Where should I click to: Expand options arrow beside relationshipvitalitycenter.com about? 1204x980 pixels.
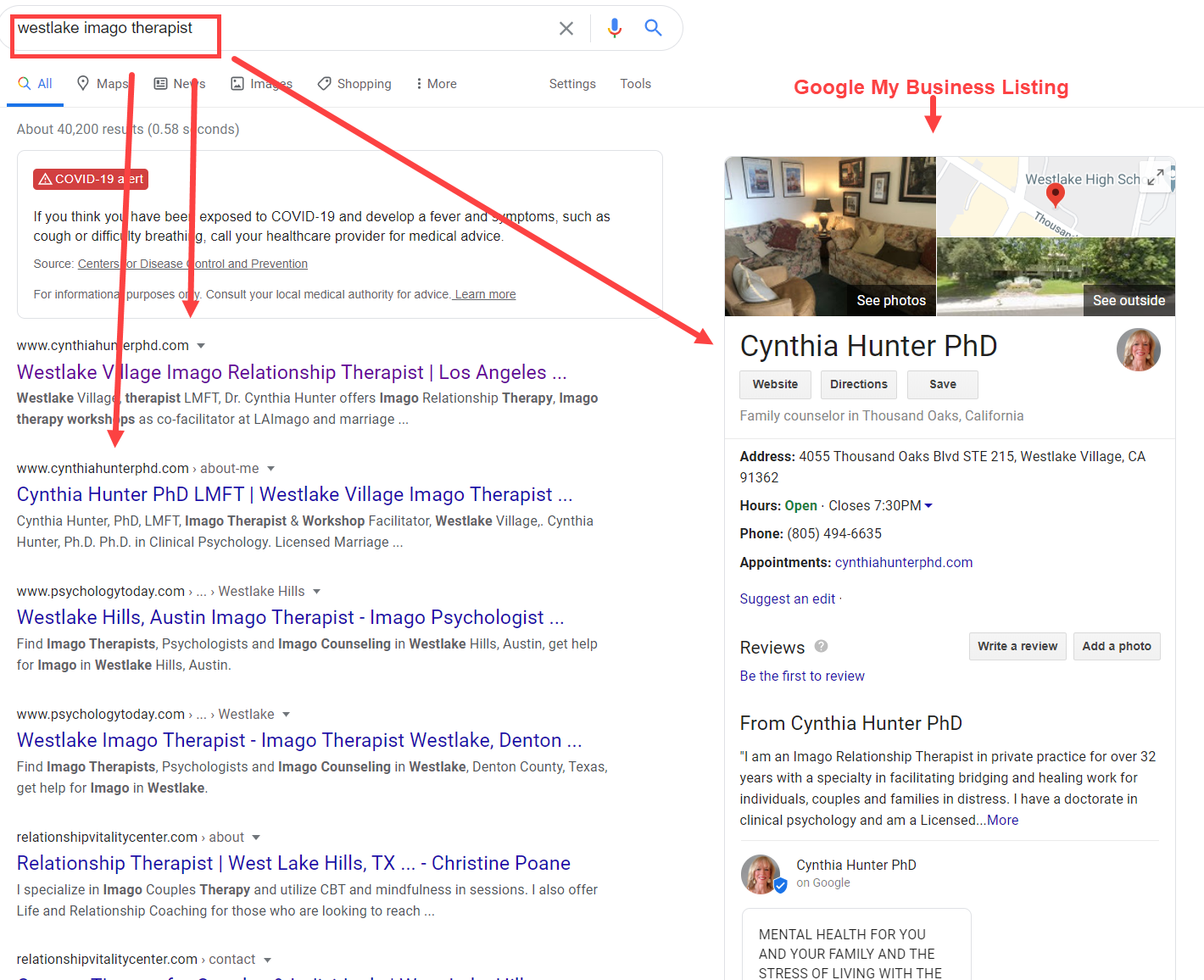tap(256, 838)
